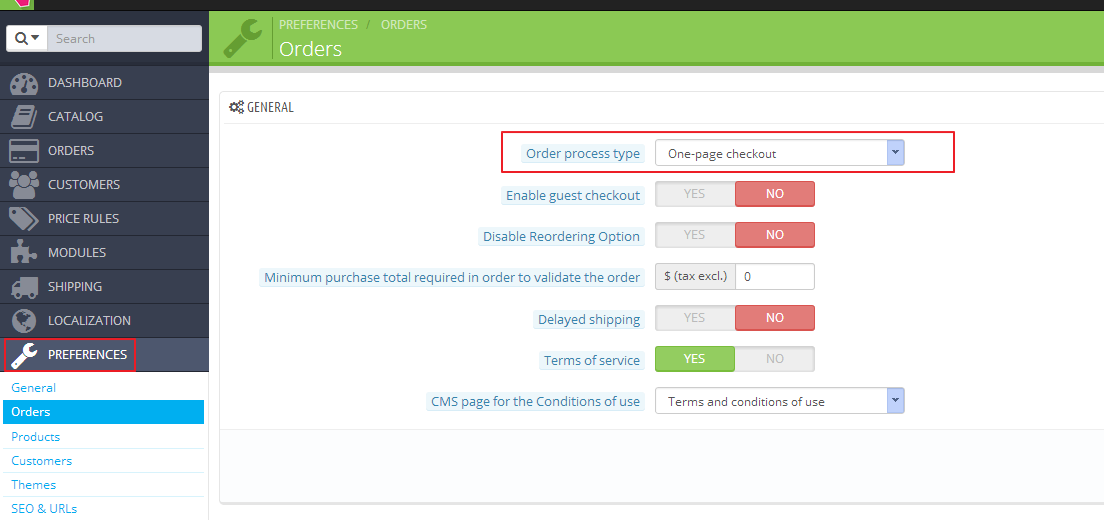
Task: Click the Localization globe icon
Action: [x=24, y=321]
